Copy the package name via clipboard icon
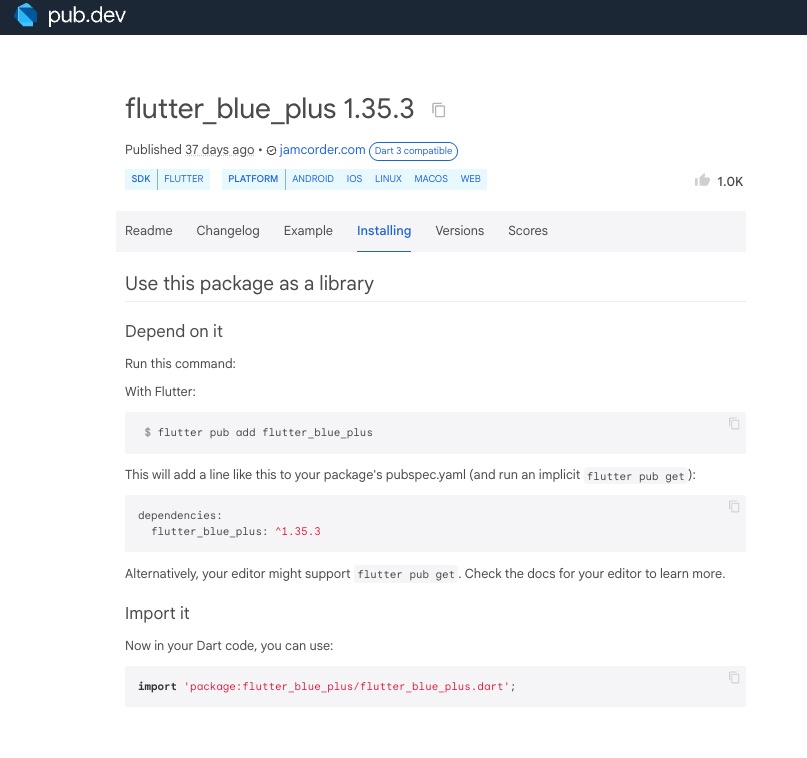807x758 pixels. coord(439,110)
